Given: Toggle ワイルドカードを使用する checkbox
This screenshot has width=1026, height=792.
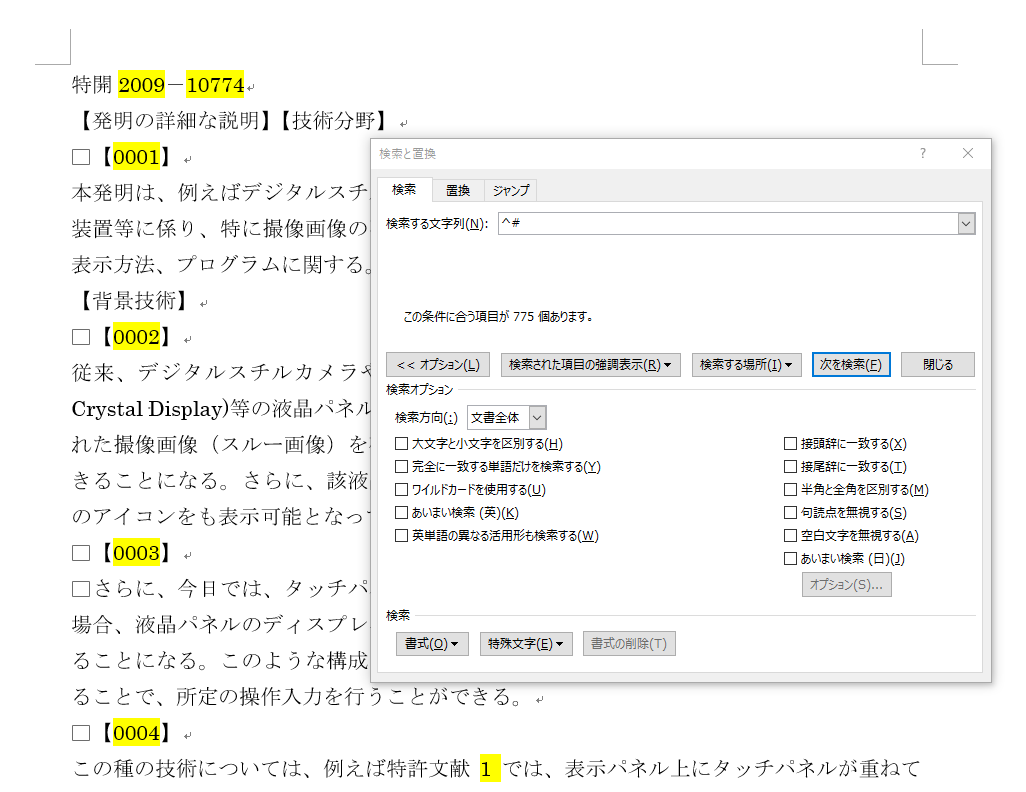Looking at the screenshot, I should click(x=402, y=490).
